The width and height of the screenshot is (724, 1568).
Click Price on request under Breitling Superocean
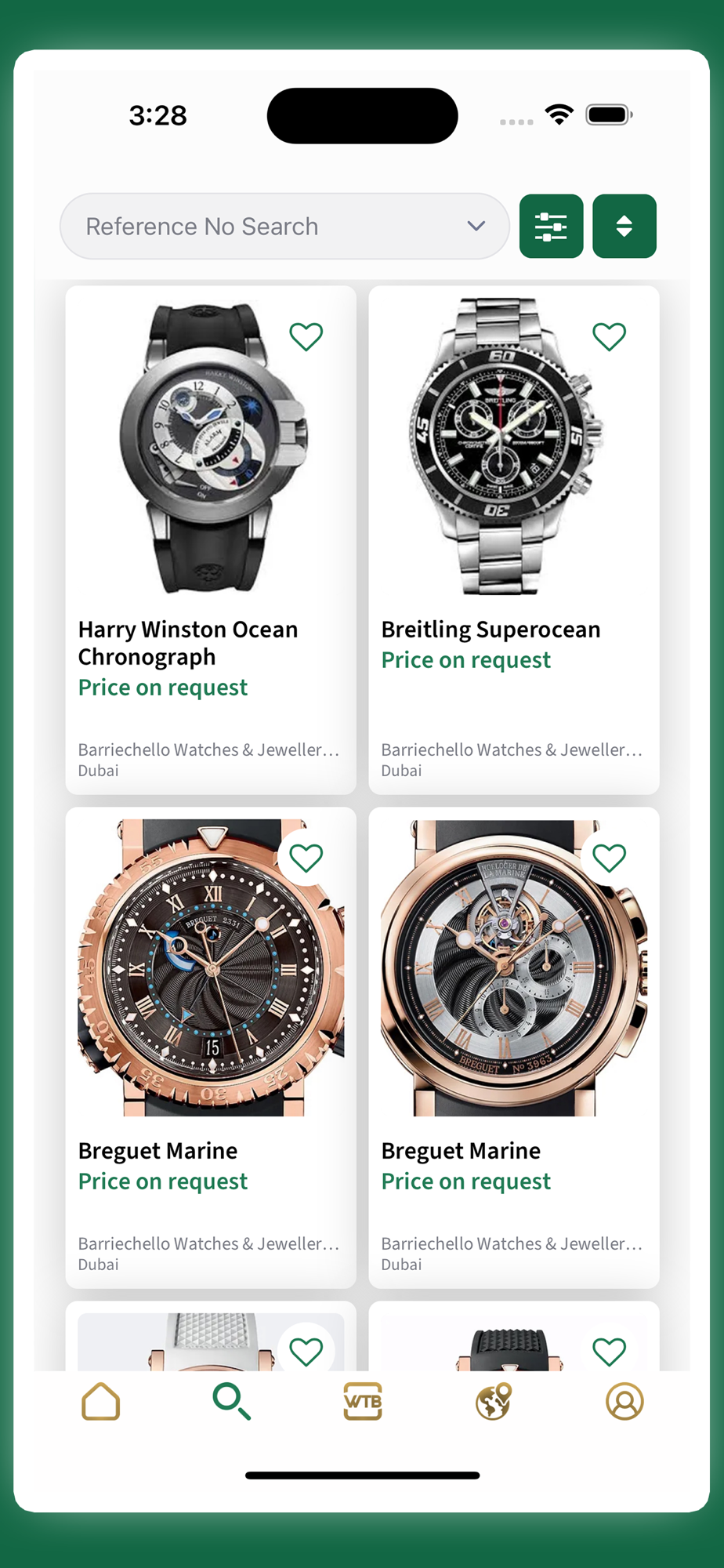click(466, 660)
